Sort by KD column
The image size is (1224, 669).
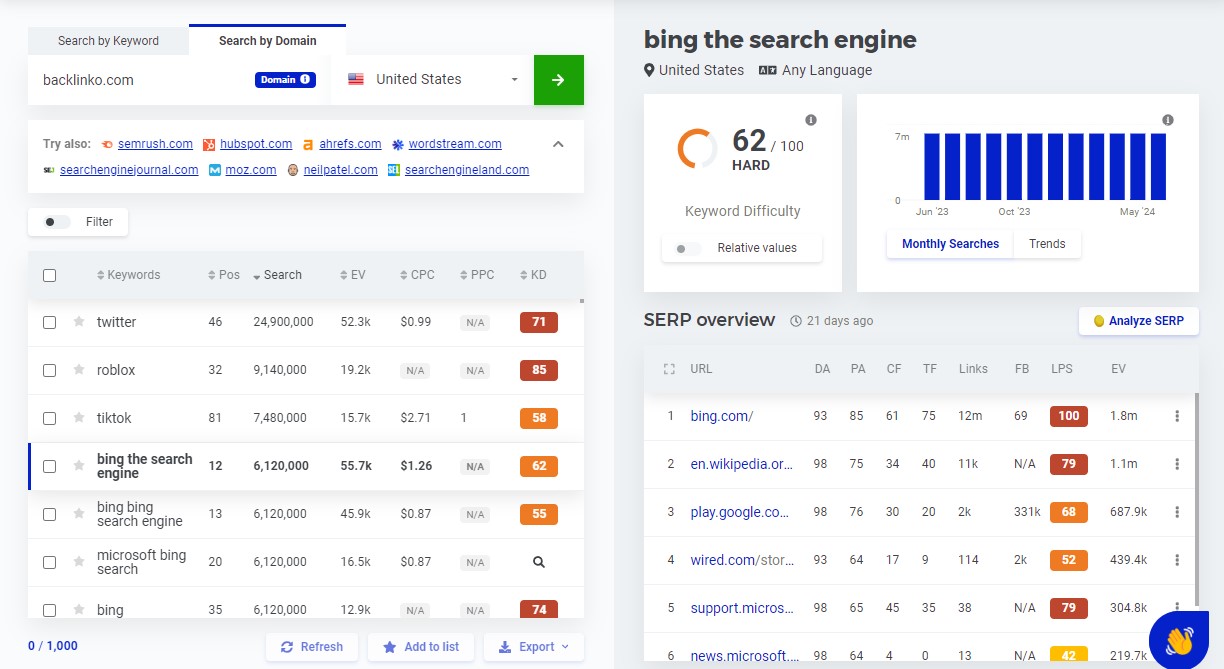point(533,275)
